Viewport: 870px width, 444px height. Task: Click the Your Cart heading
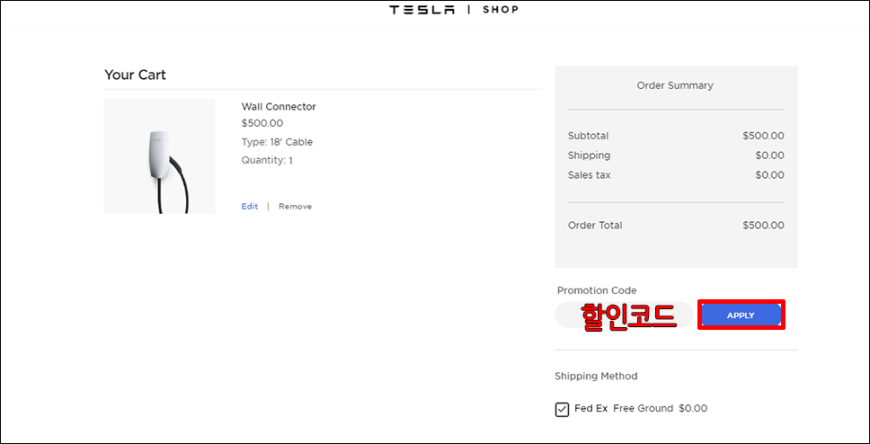coord(135,75)
